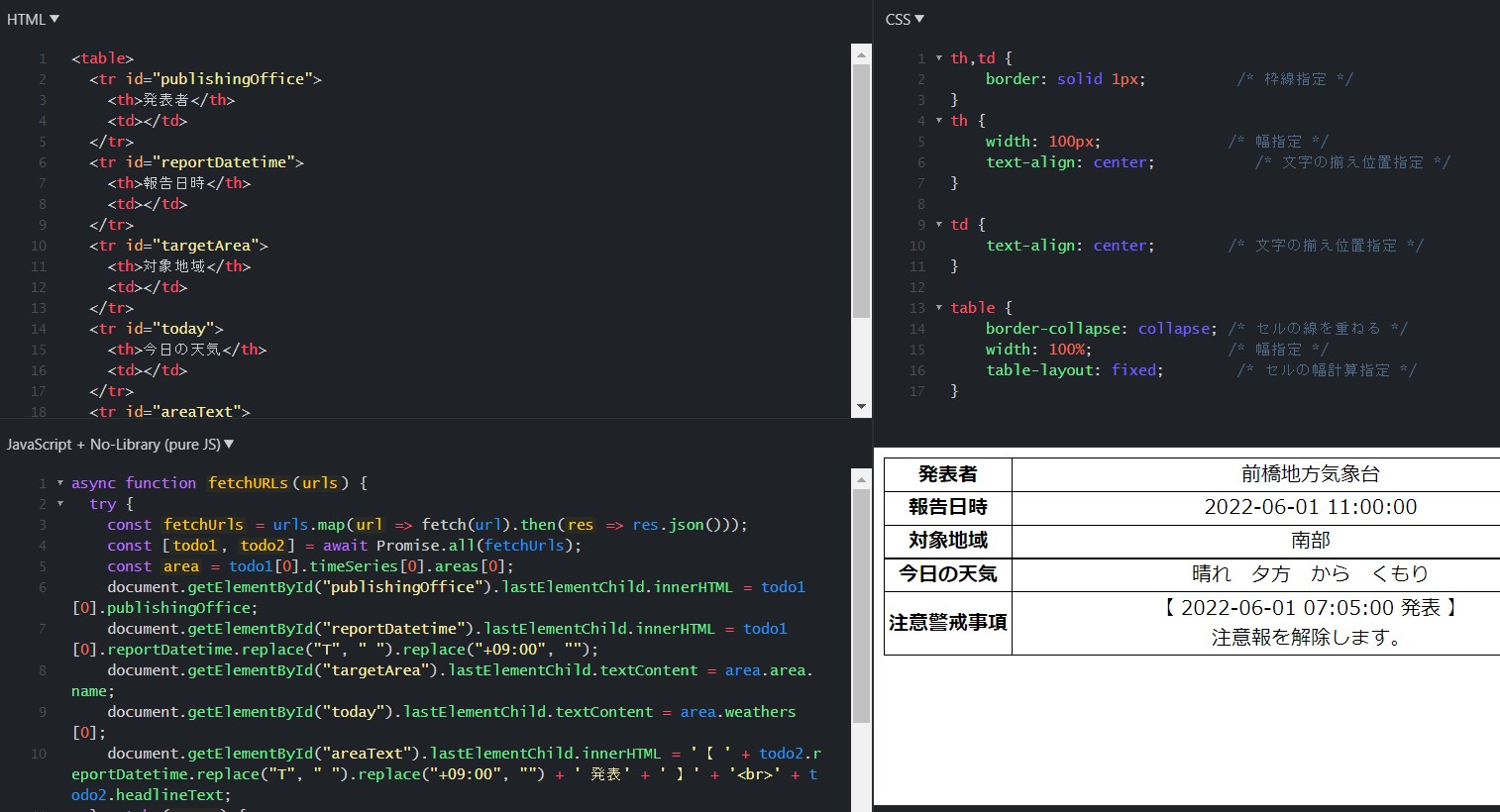Image resolution: width=1500 pixels, height=812 pixels.
Task: Click the HTML panel vertical scrollbar thumb
Action: click(861, 188)
